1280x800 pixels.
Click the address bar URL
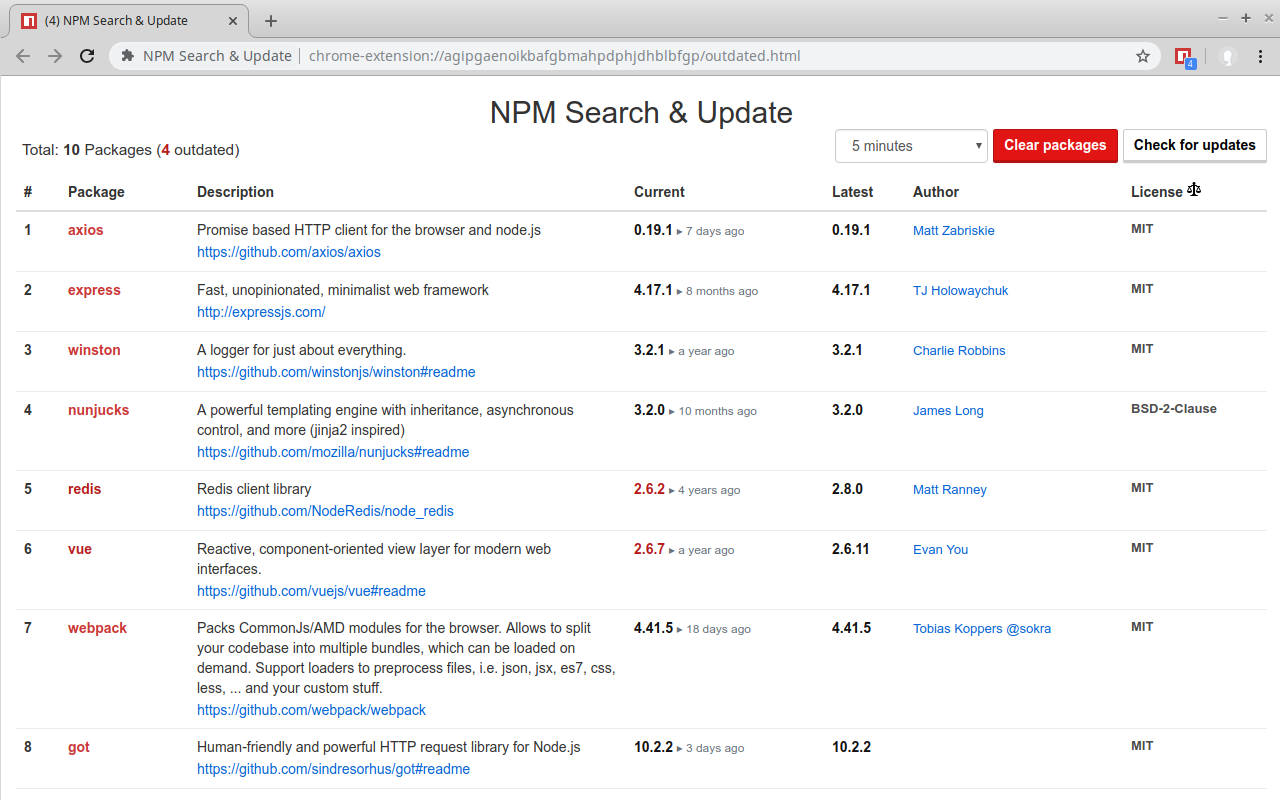tap(554, 56)
